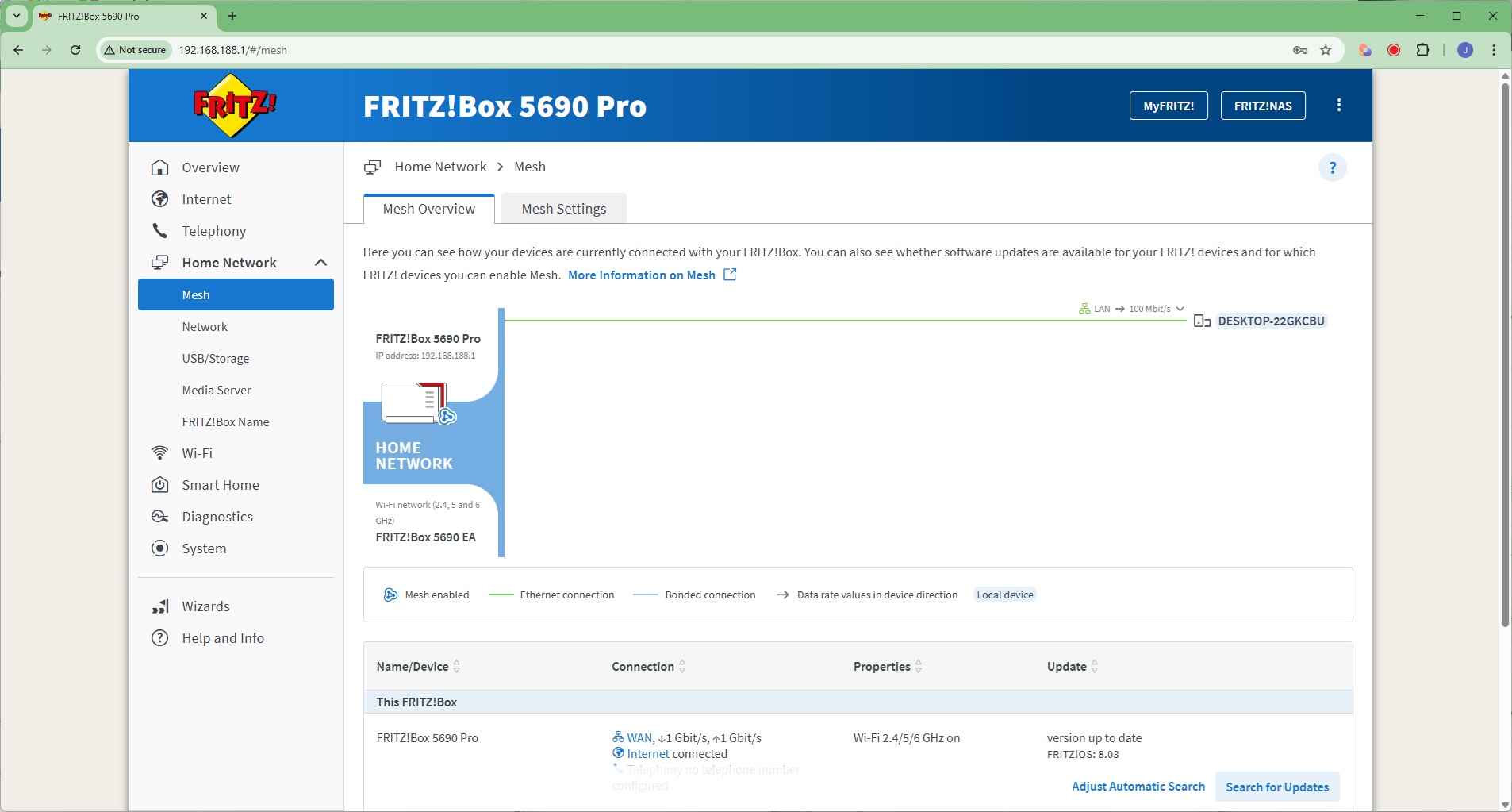Click Home Network in the breadcrumb
Image resolution: width=1512 pixels, height=812 pixels.
pyautogui.click(x=441, y=167)
